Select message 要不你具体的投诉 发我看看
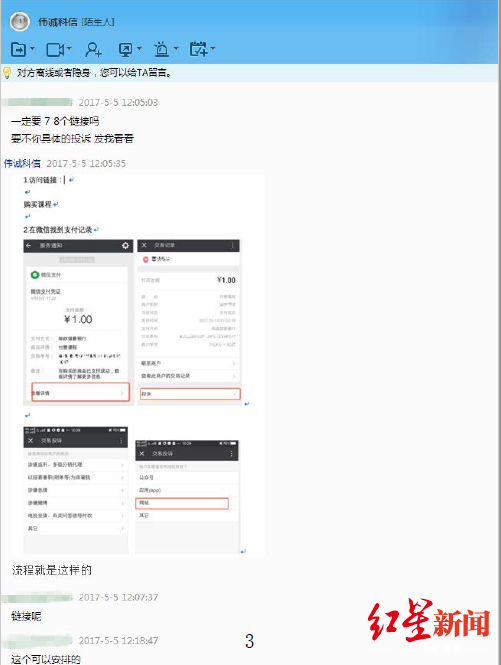The width and height of the screenshot is (501, 665). pos(72,139)
